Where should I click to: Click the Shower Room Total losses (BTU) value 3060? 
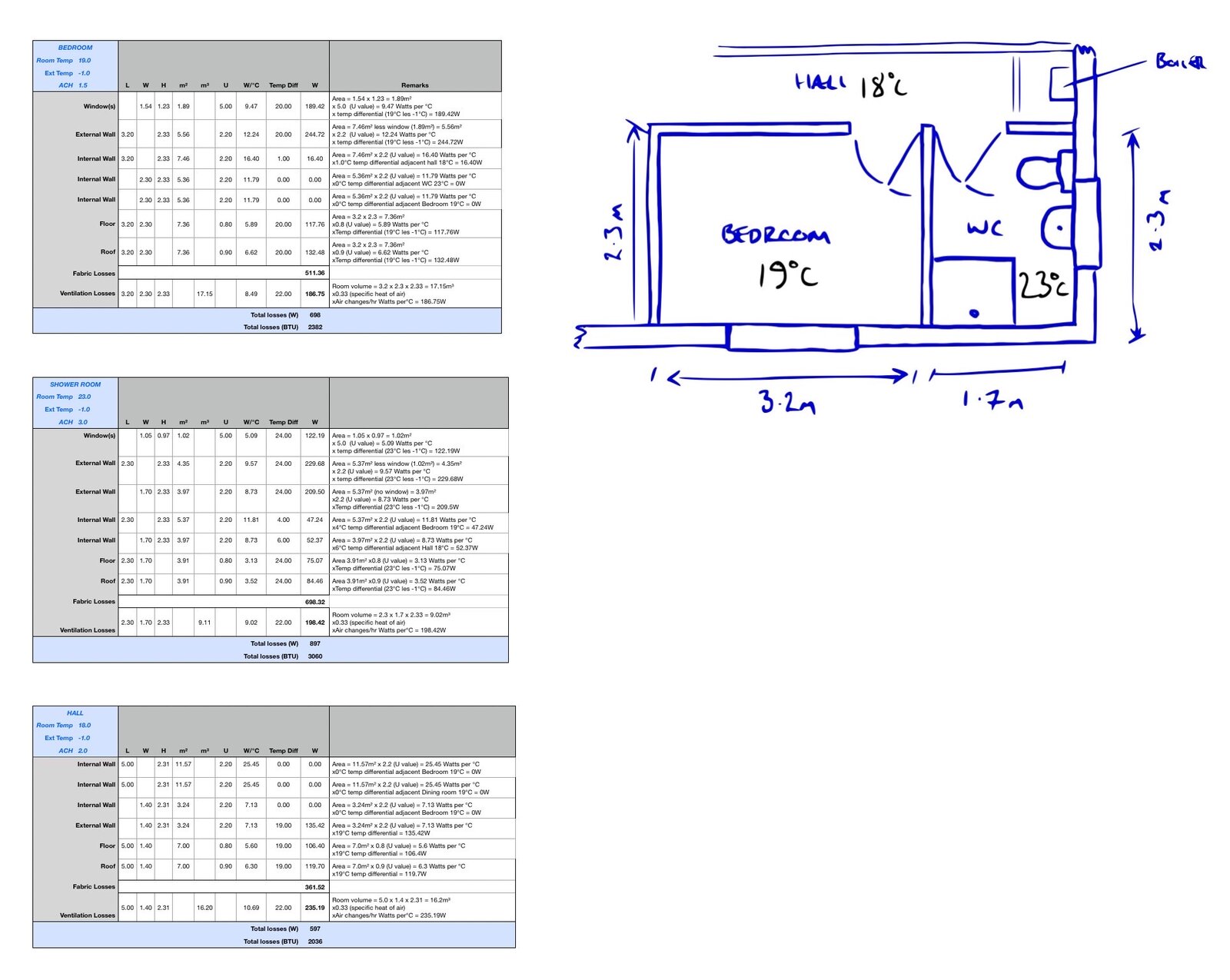[x=315, y=656]
